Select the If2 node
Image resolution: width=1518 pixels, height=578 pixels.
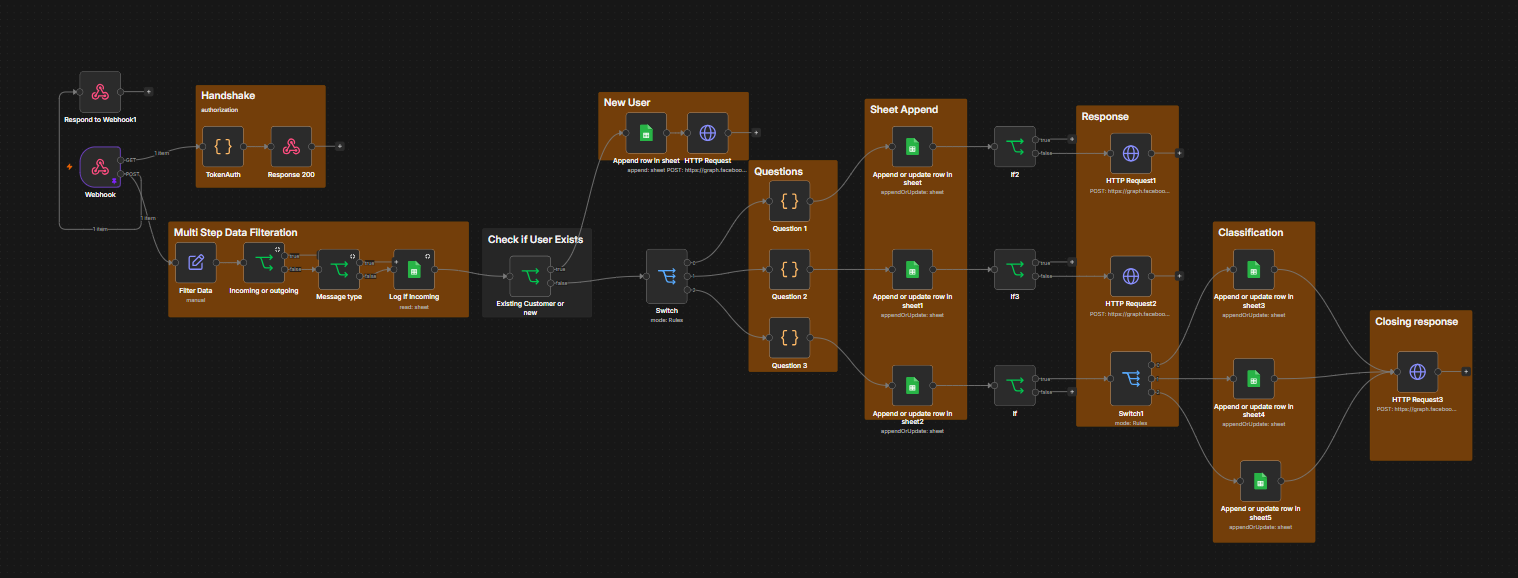(x=1015, y=146)
